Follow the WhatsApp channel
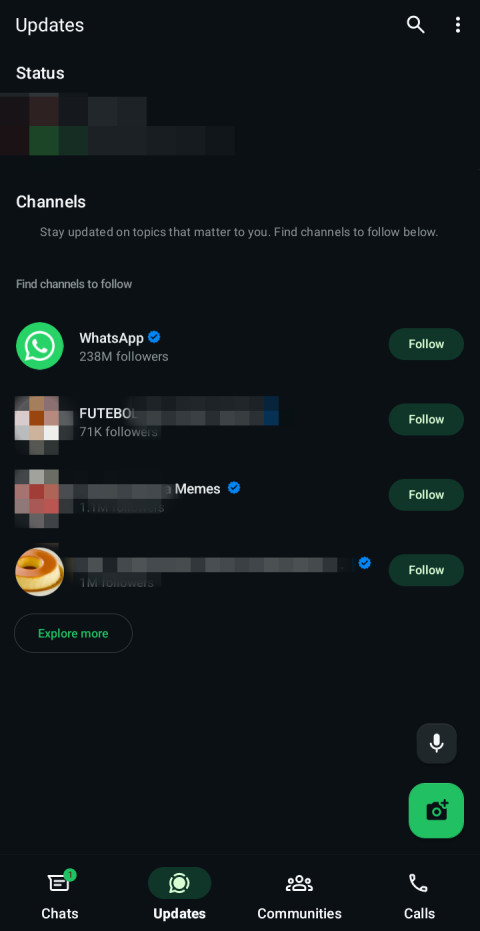The image size is (480, 931). coord(426,344)
